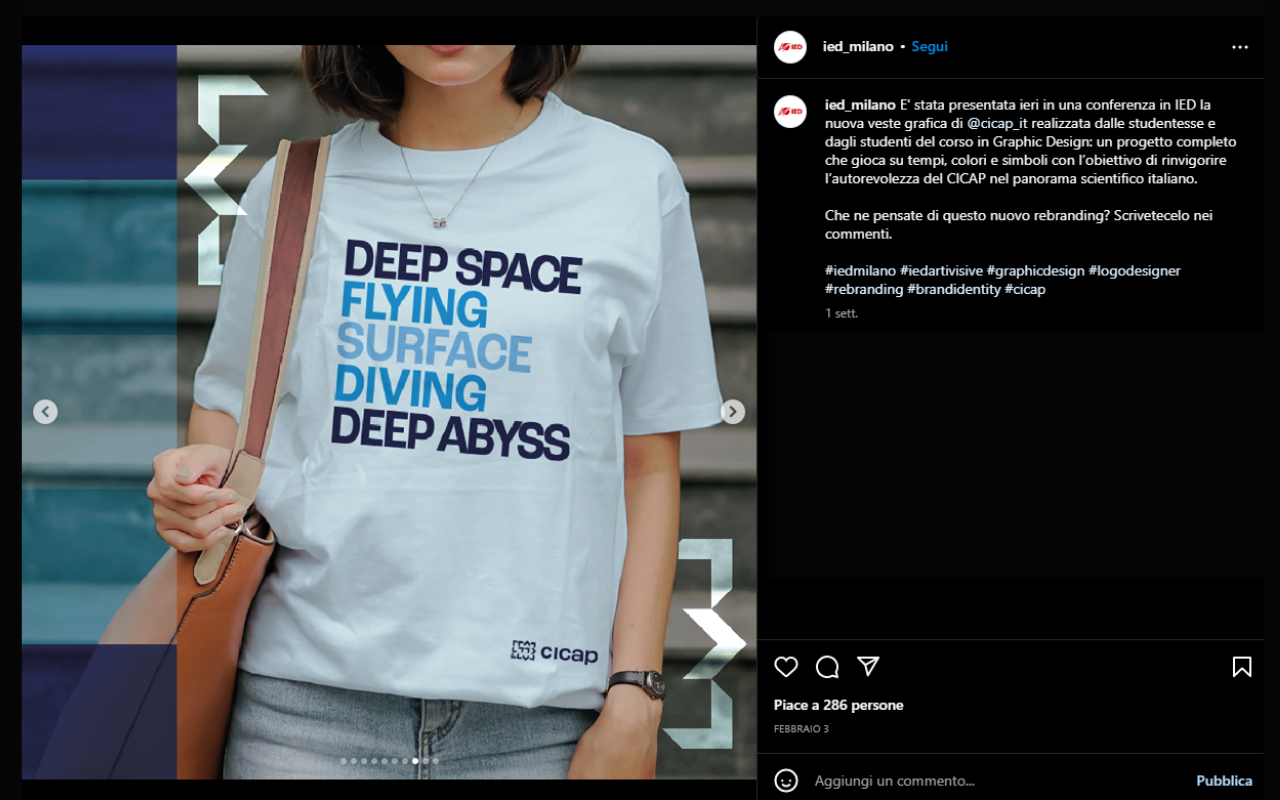
Task: Select the last carousel indicator dot
Action: point(436,761)
